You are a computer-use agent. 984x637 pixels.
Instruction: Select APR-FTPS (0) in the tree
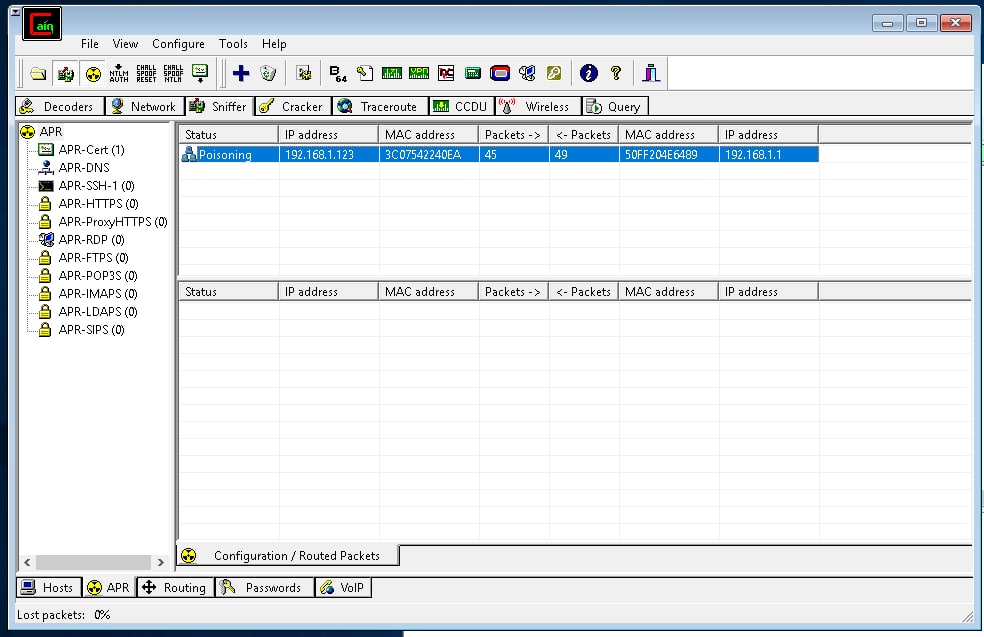coord(94,257)
